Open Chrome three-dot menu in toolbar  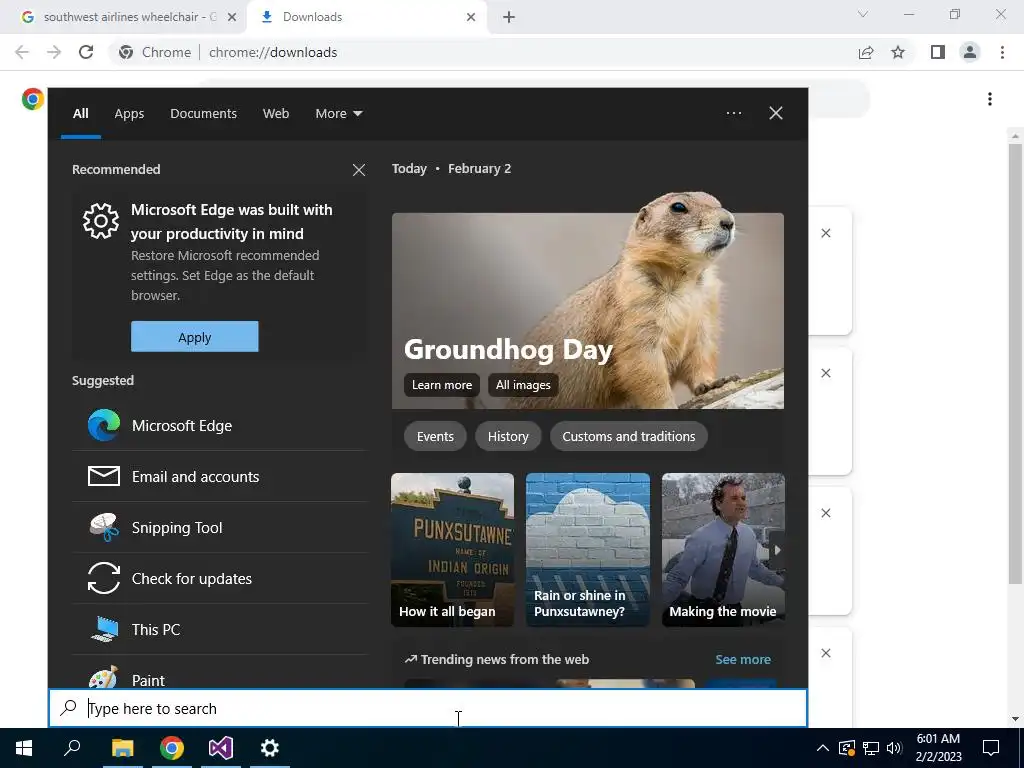click(1002, 52)
